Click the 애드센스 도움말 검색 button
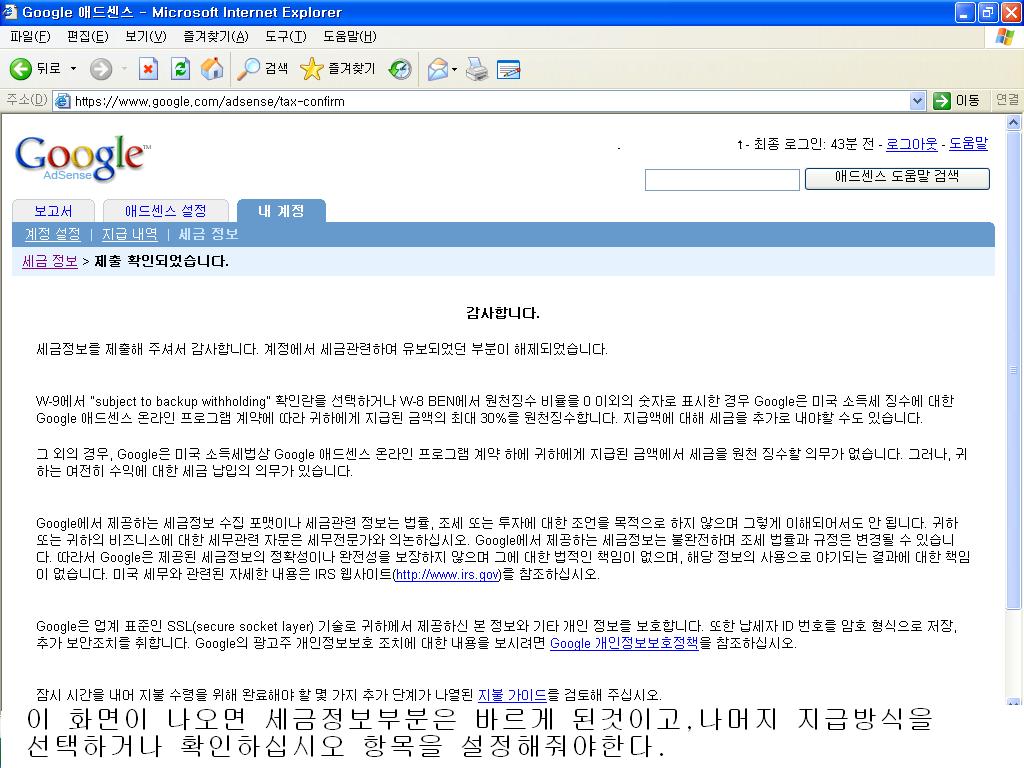Screen dimensions: 1024x768 tap(897, 178)
